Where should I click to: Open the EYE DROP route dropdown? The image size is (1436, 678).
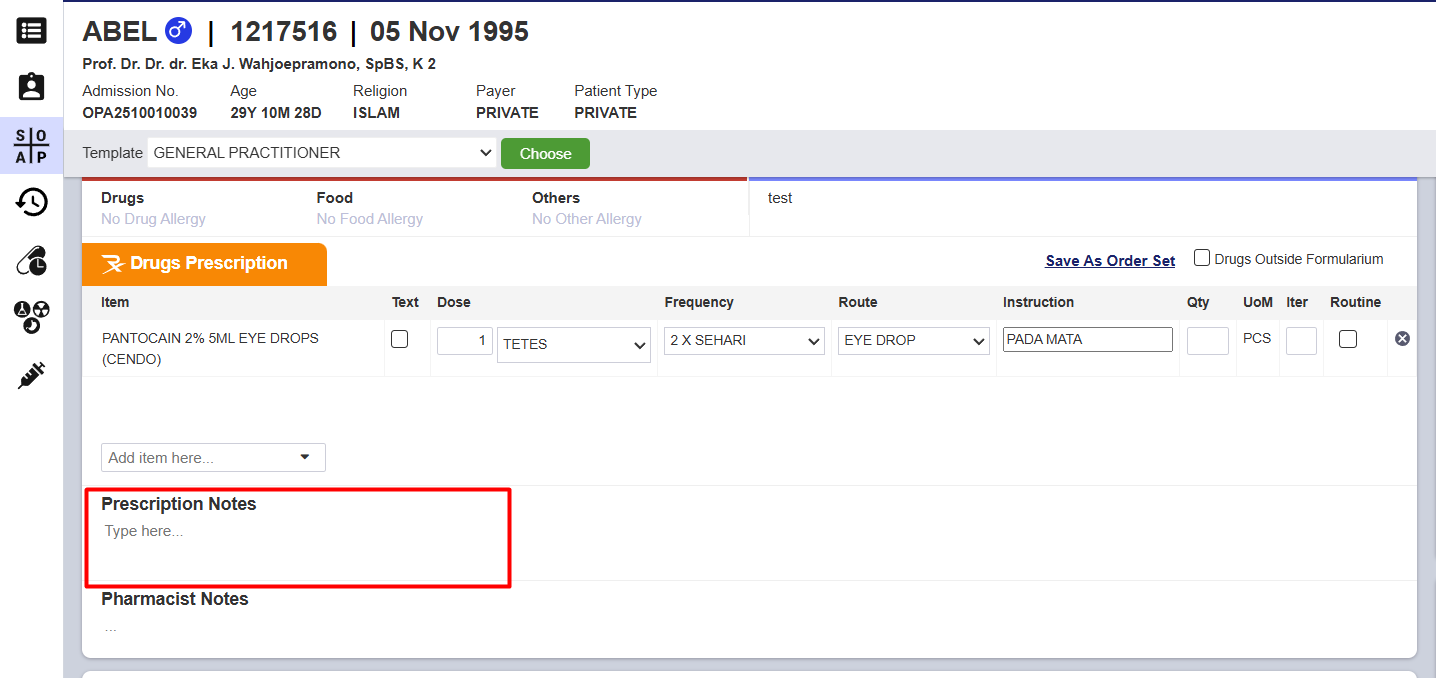(914, 341)
